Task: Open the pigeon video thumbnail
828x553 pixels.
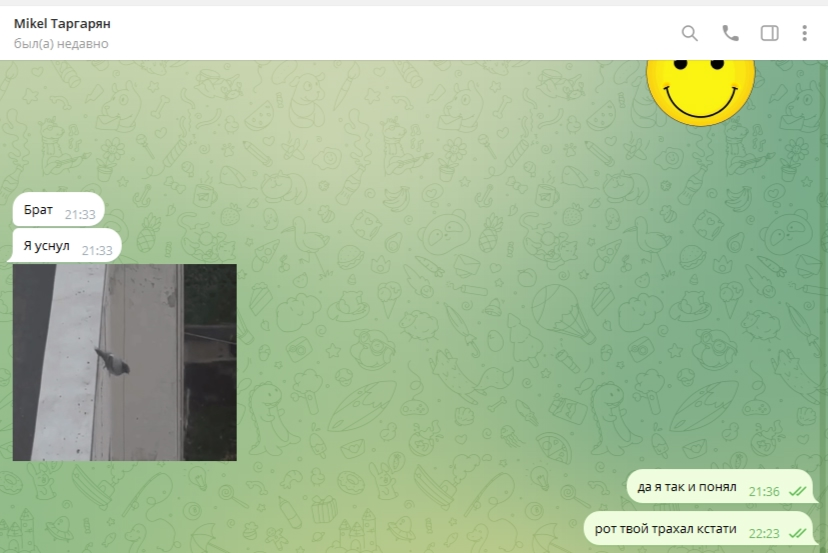Action: (124, 362)
